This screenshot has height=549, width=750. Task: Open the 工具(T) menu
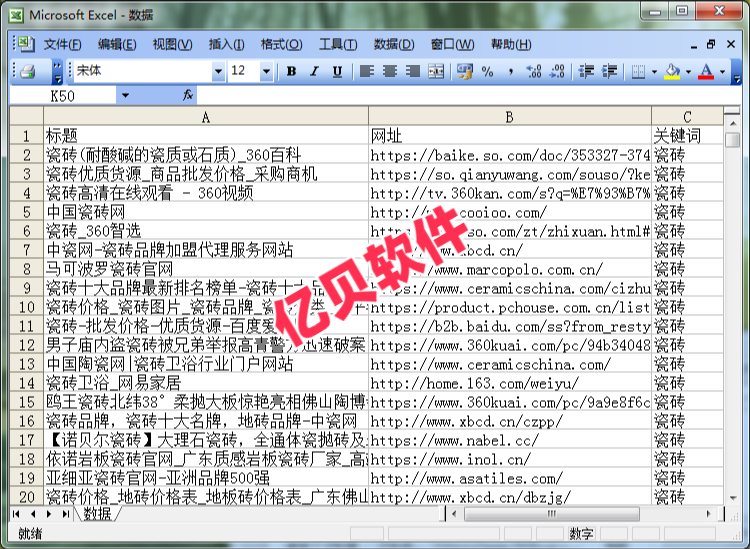[338, 44]
